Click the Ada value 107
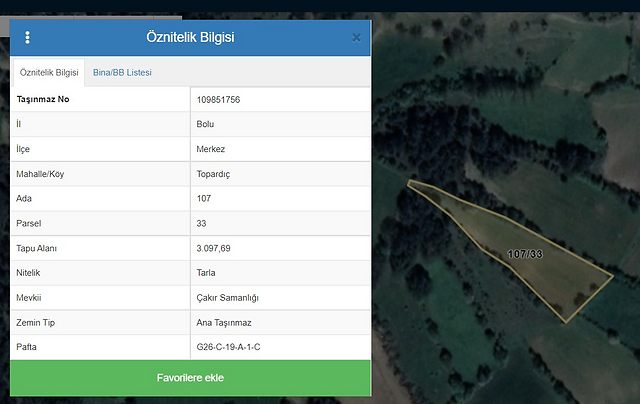Viewport: 640px width, 404px height. pyautogui.click(x=204, y=198)
